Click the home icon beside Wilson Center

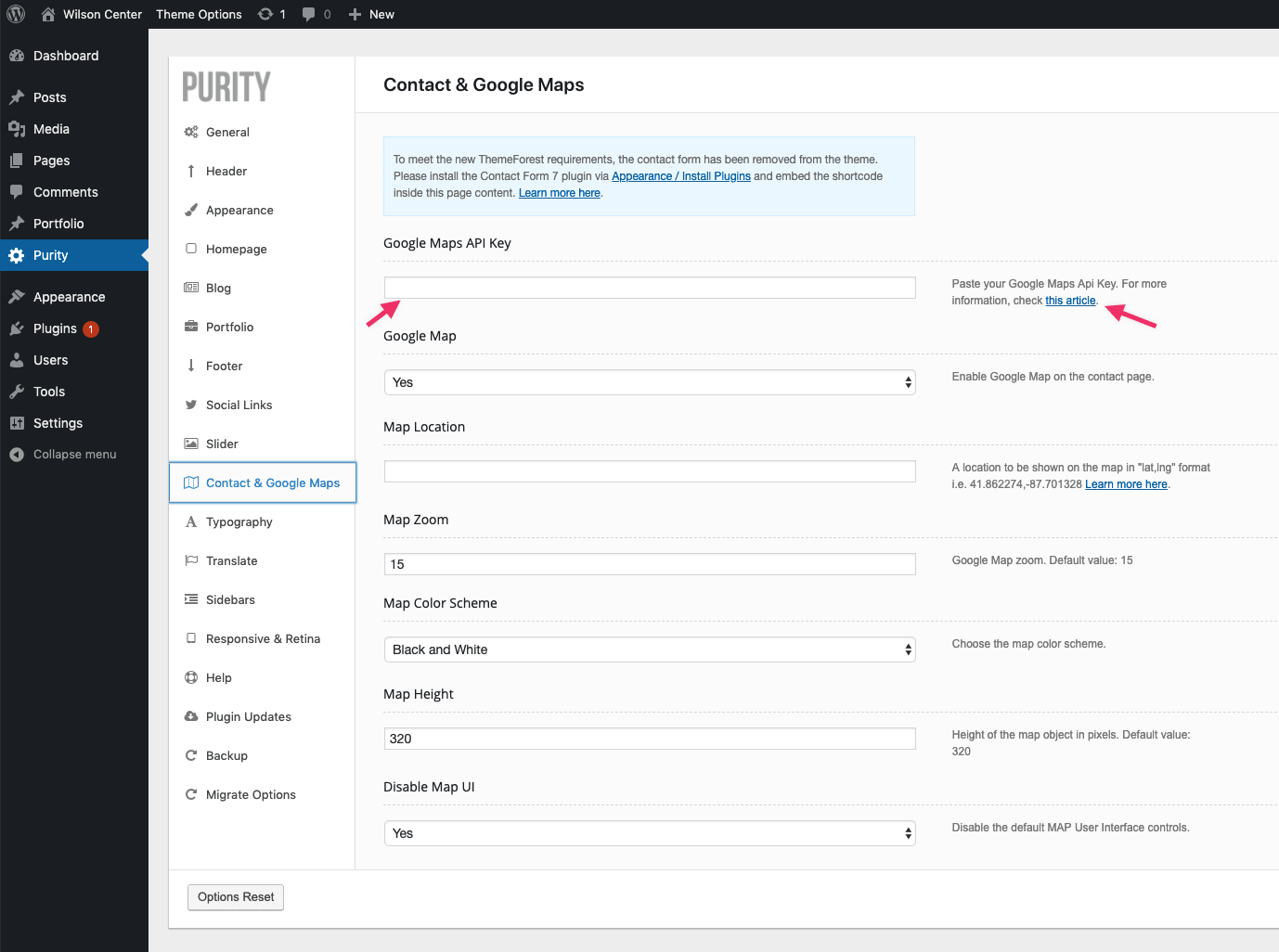tap(48, 14)
